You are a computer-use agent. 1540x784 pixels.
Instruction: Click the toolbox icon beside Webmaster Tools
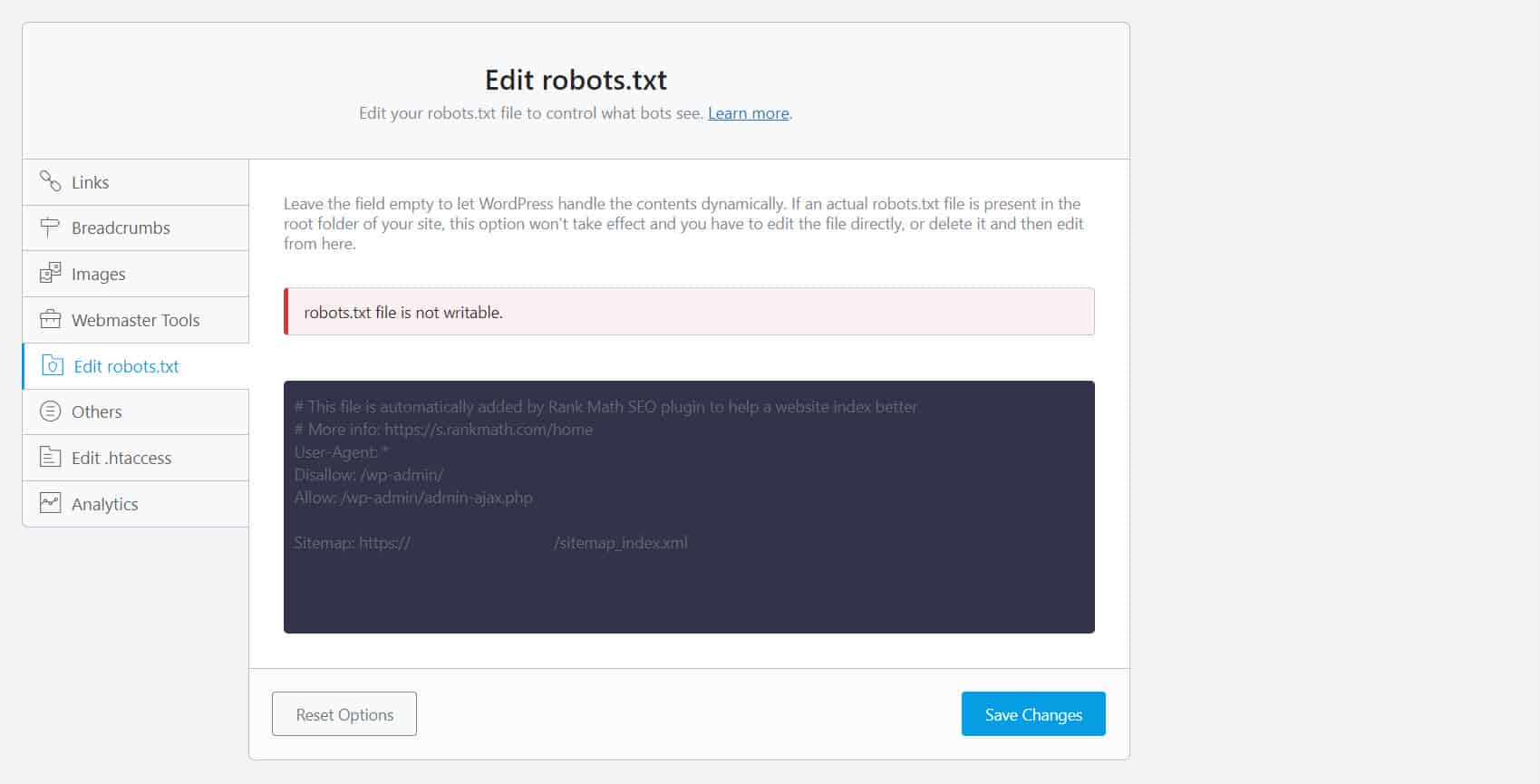(49, 319)
